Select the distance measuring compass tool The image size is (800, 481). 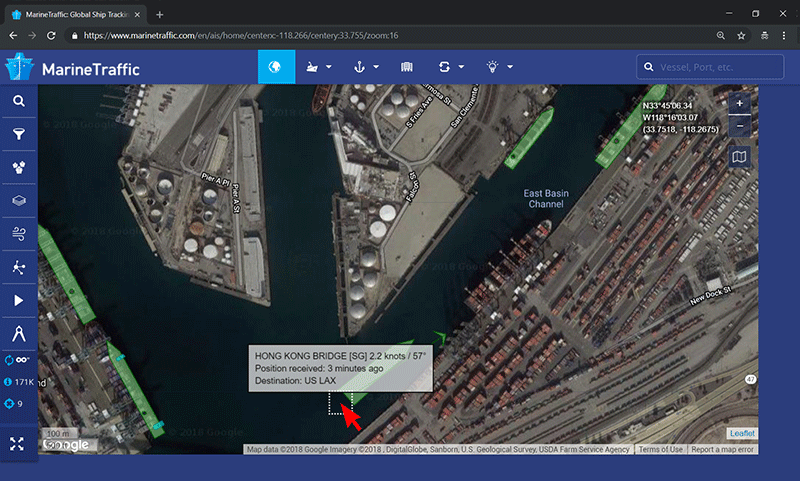point(19,334)
